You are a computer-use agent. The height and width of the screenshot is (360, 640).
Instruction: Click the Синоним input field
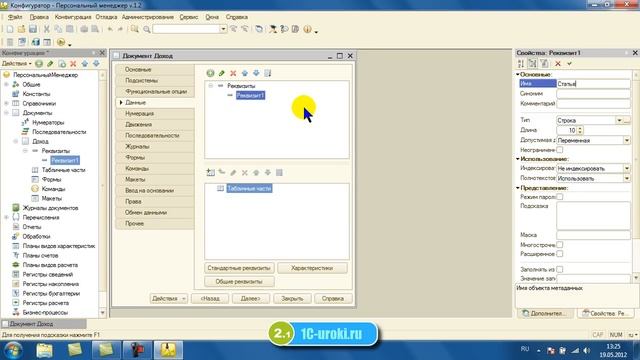(593, 93)
